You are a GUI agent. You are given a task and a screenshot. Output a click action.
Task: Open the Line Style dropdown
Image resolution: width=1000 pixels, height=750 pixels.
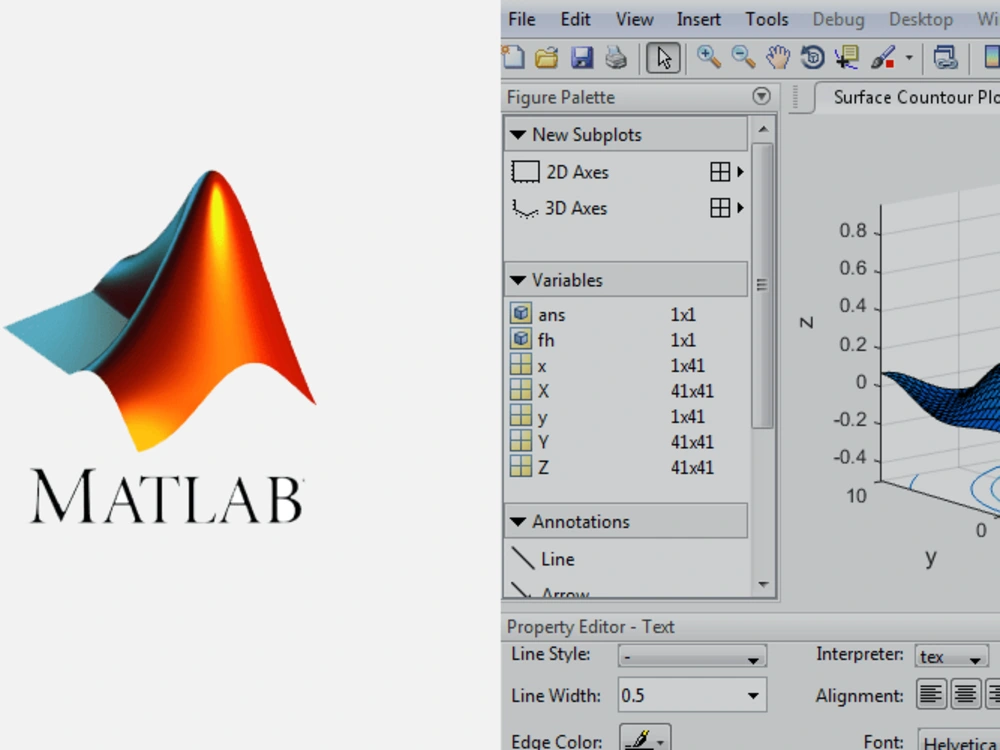[x=692, y=656]
